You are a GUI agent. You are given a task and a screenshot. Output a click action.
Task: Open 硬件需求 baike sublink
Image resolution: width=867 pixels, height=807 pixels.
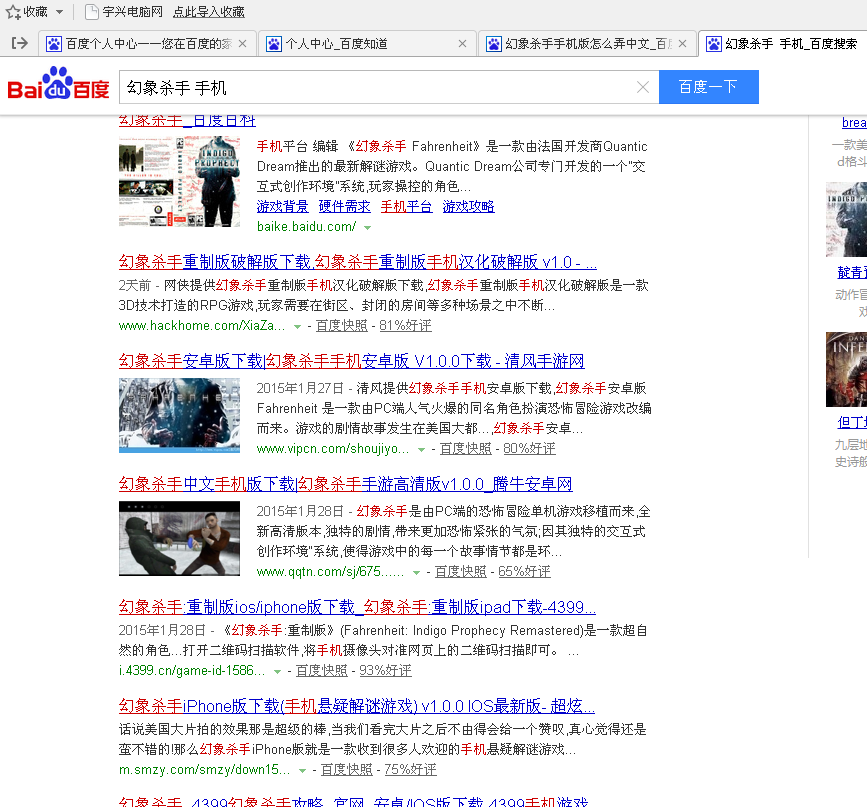tap(344, 206)
